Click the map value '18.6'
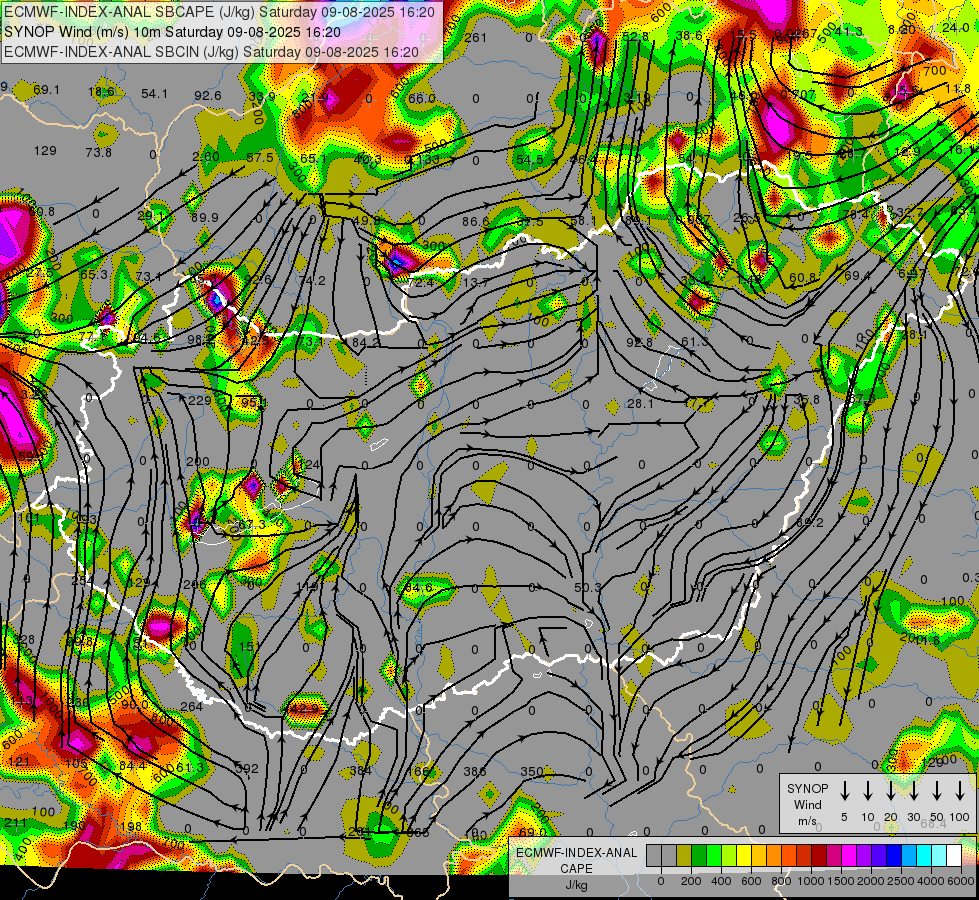The height and width of the screenshot is (900, 979). pyautogui.click(x=101, y=92)
